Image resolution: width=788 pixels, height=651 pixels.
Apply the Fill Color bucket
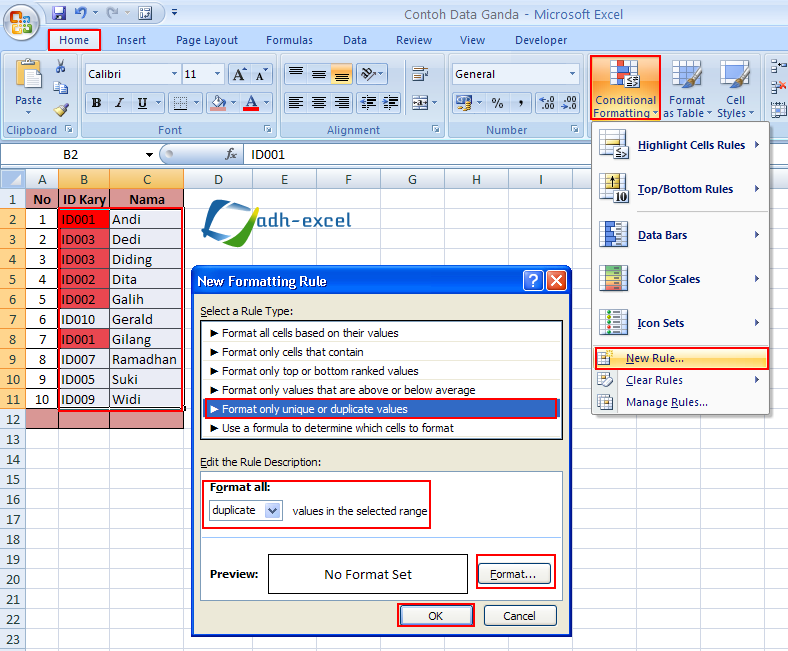point(218,103)
